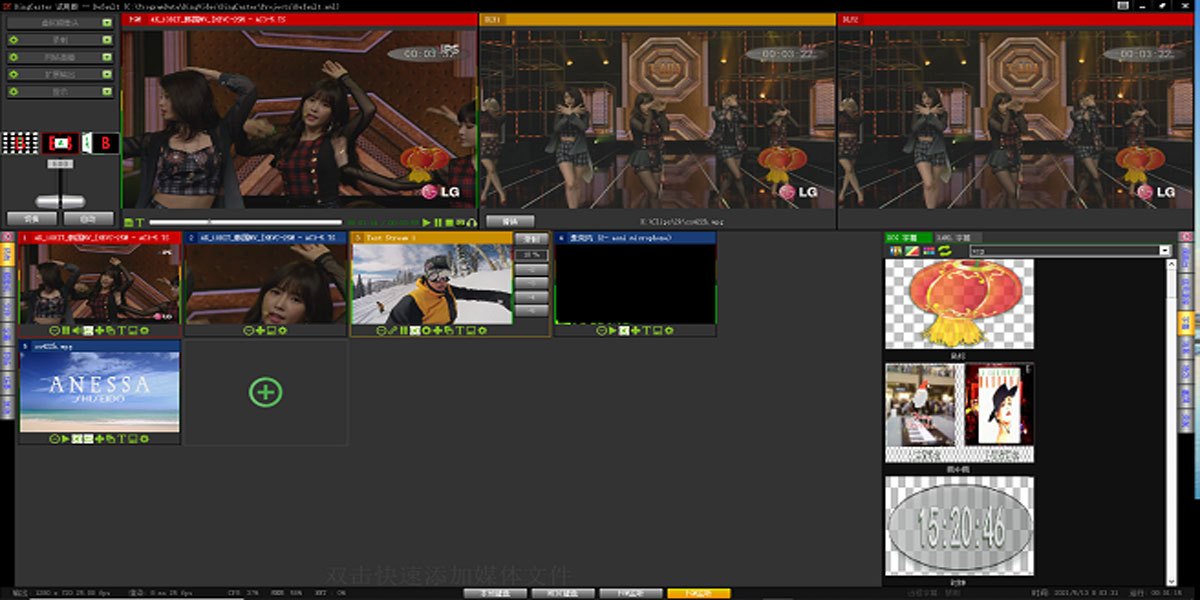Pause playback in the program monitor
Image resolution: width=1200 pixels, height=600 pixels.
click(x=438, y=222)
